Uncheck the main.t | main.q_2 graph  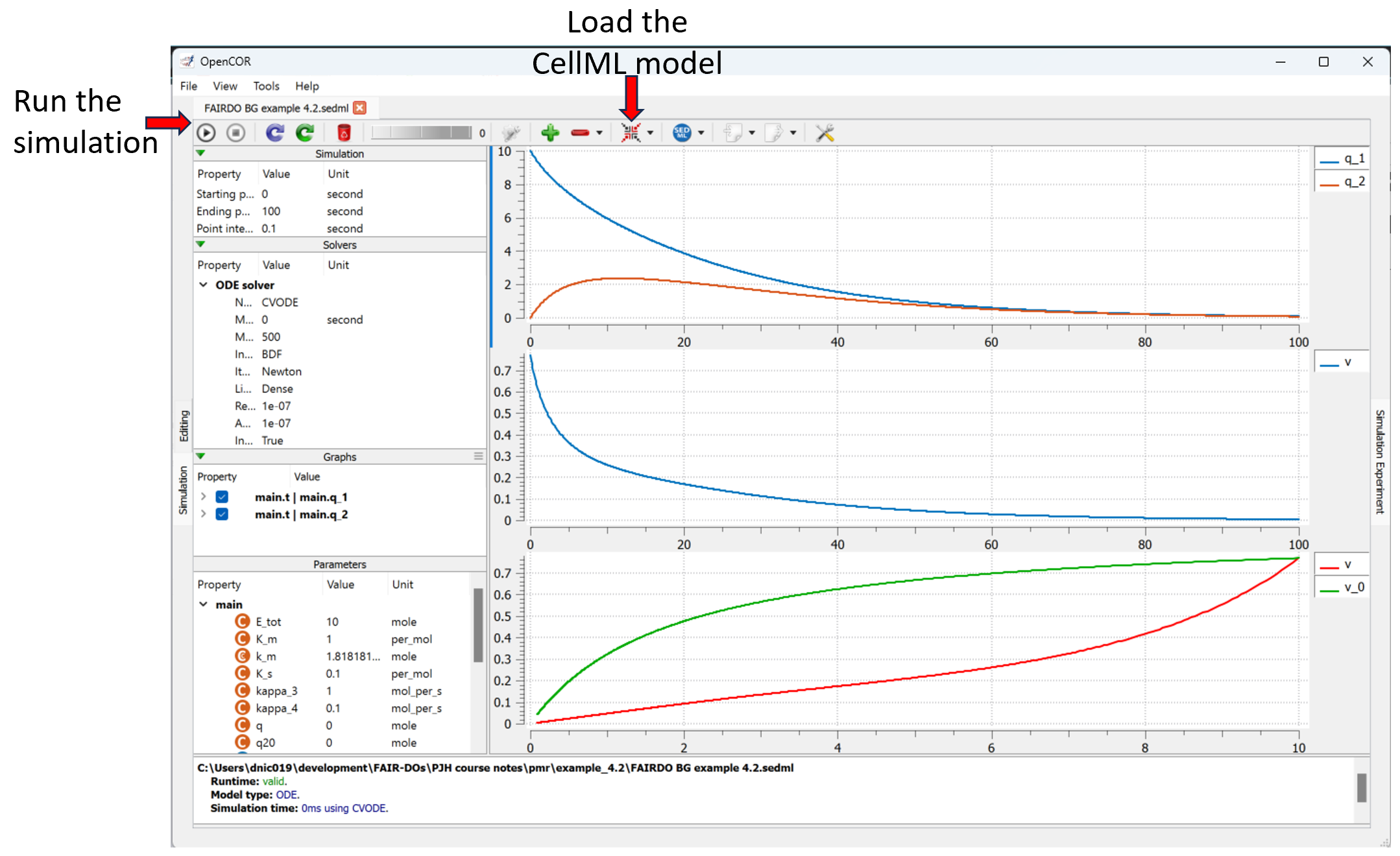point(222,514)
